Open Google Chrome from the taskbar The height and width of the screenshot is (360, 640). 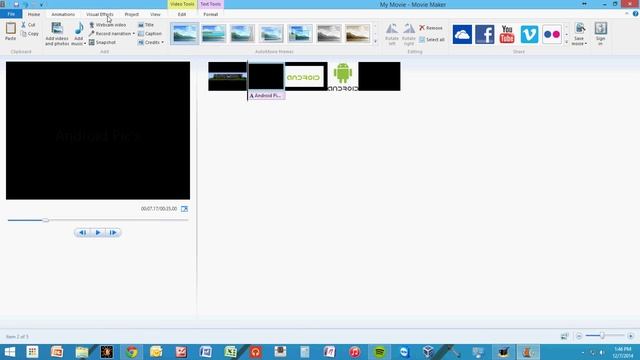[131, 352]
